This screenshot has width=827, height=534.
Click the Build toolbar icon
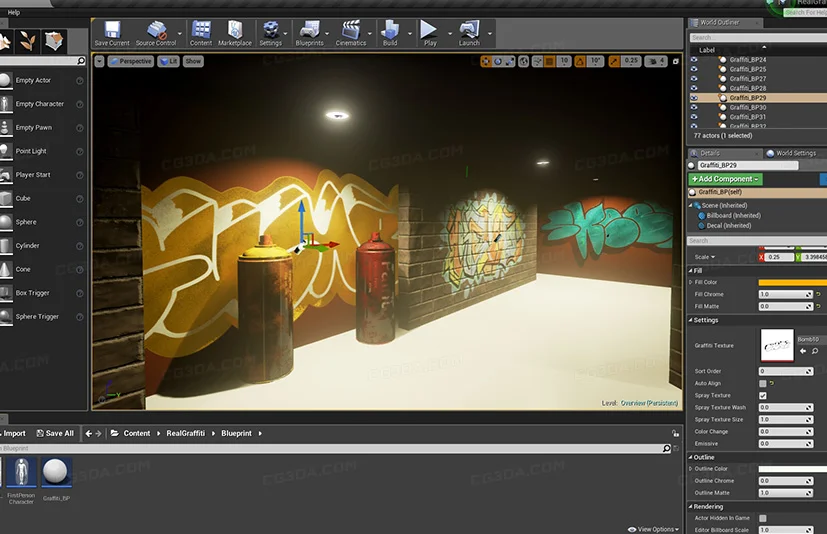click(390, 33)
